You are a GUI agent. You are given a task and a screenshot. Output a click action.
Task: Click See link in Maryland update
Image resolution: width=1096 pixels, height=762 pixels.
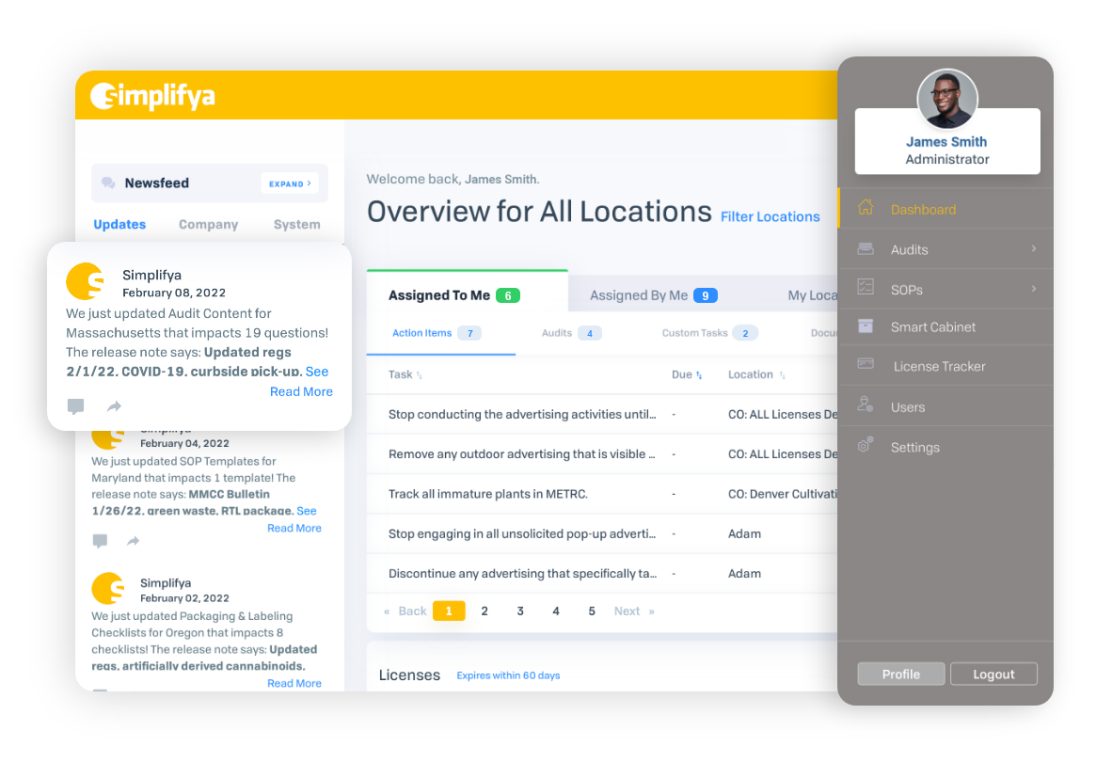[306, 511]
